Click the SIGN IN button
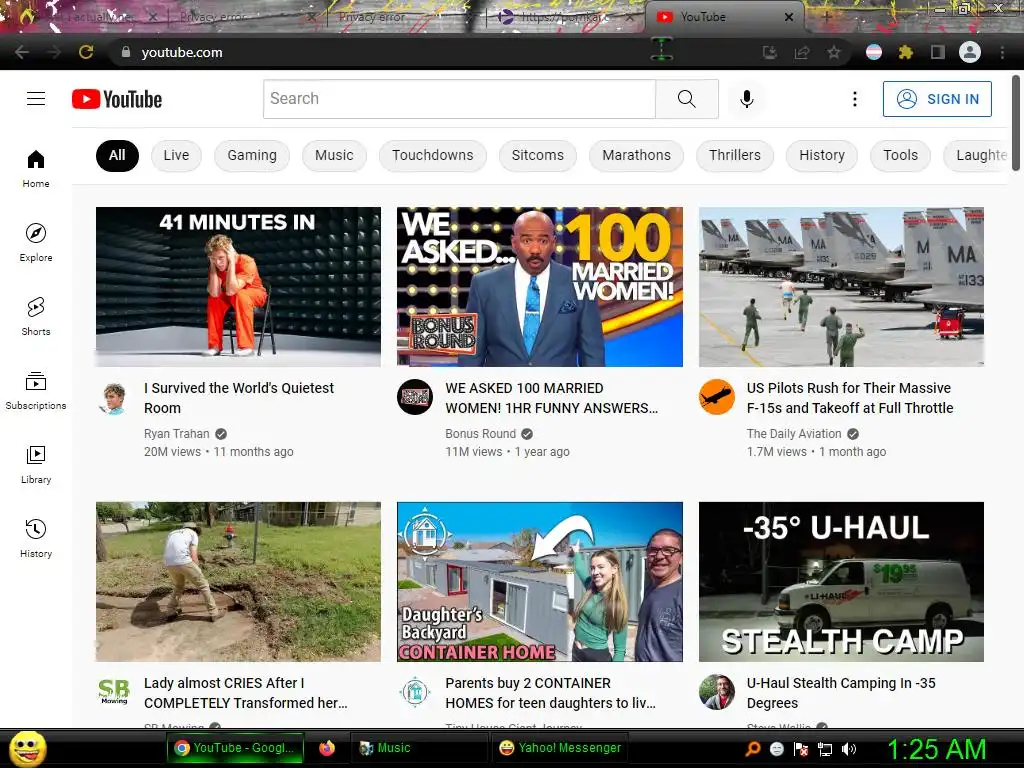 pyautogui.click(x=937, y=99)
